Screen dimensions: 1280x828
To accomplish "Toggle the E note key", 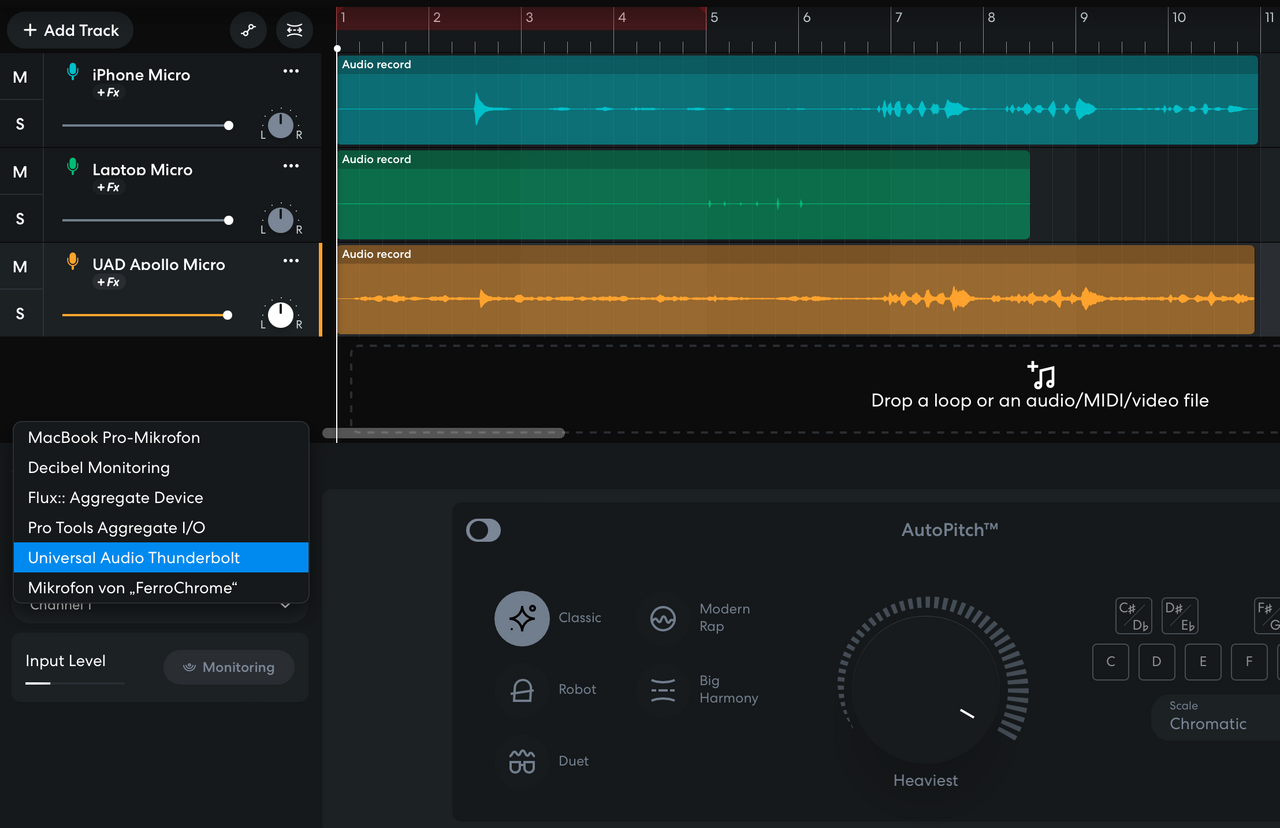I will point(1203,662).
